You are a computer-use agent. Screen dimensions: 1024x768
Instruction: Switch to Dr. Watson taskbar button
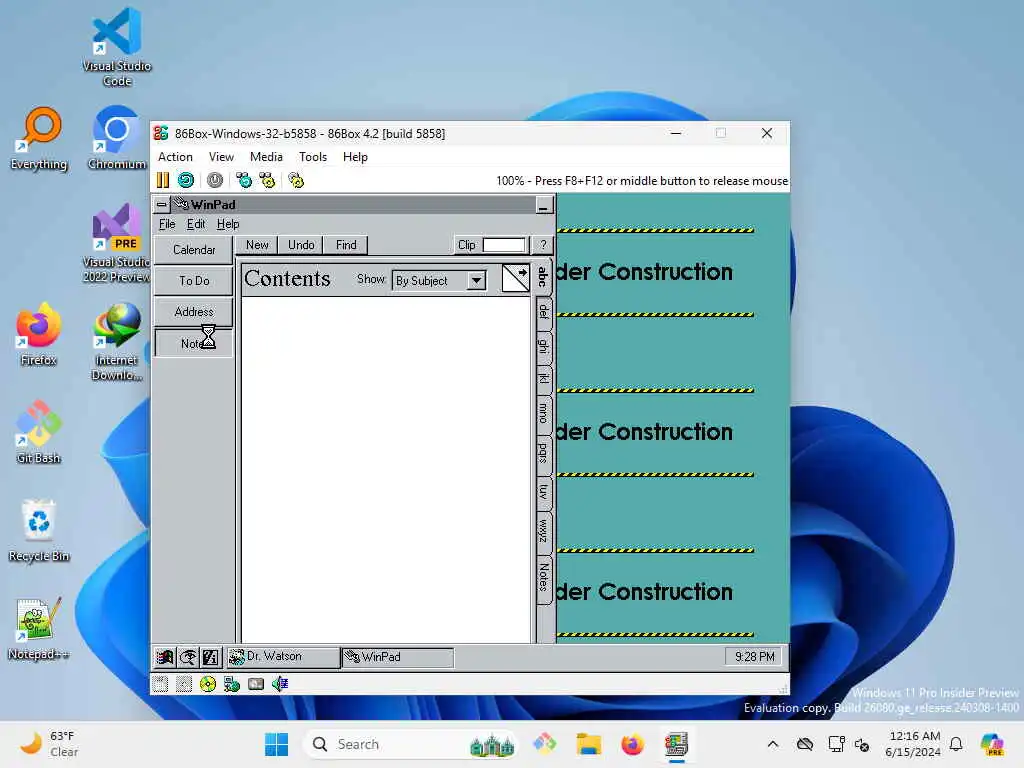283,657
